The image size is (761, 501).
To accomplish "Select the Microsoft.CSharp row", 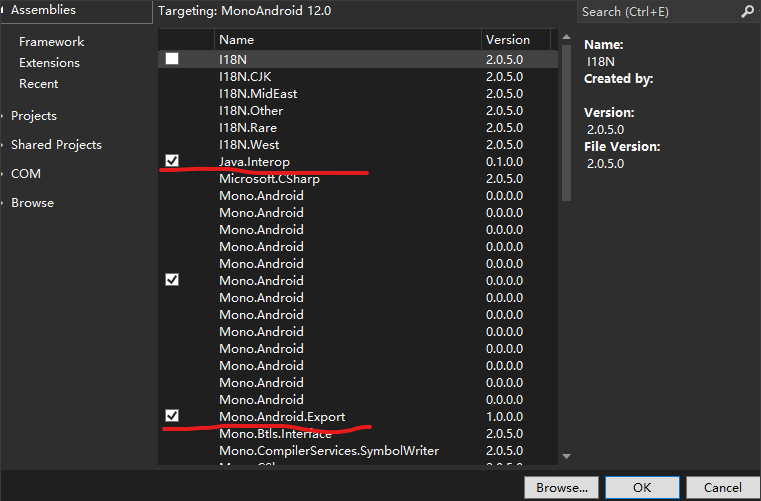I will pos(358,179).
